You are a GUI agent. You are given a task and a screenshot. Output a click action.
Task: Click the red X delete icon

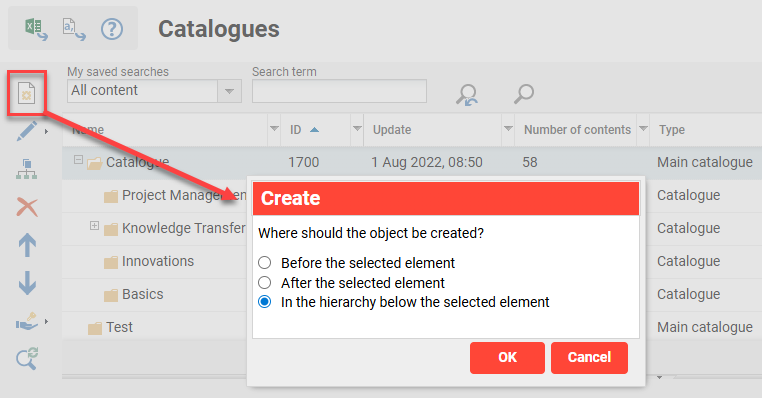pyautogui.click(x=27, y=207)
